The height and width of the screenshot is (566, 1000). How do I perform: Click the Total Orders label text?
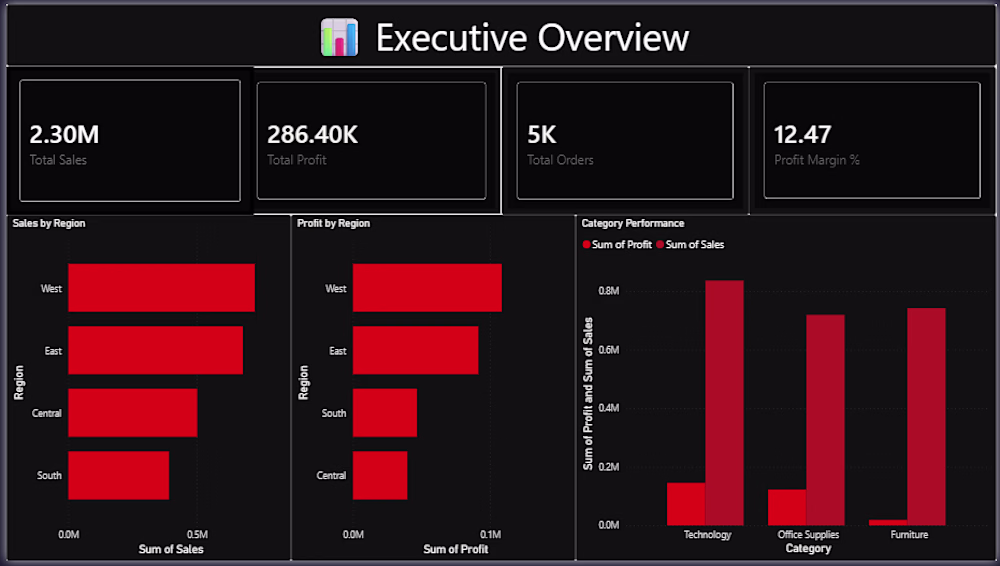point(560,160)
